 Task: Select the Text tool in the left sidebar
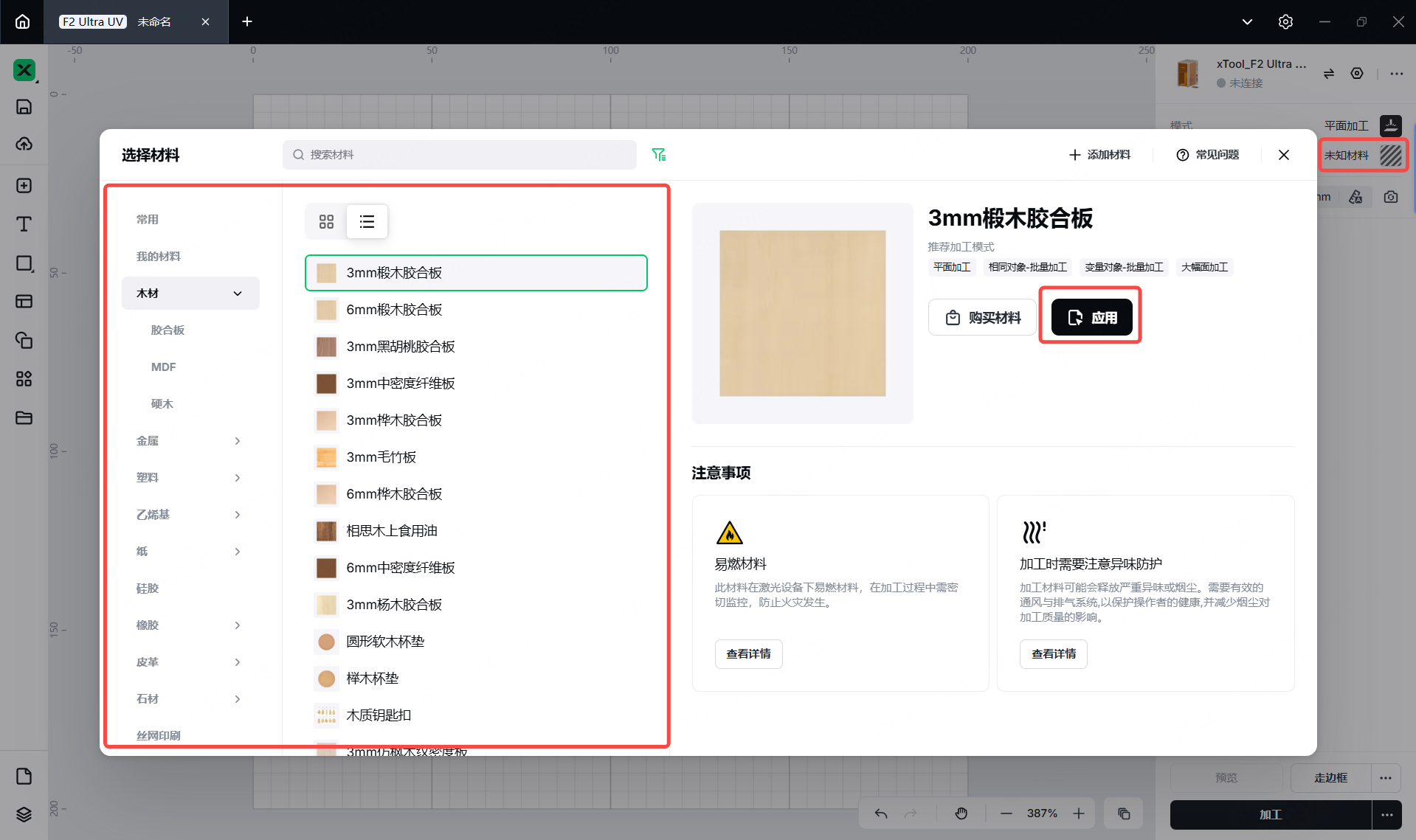24,224
